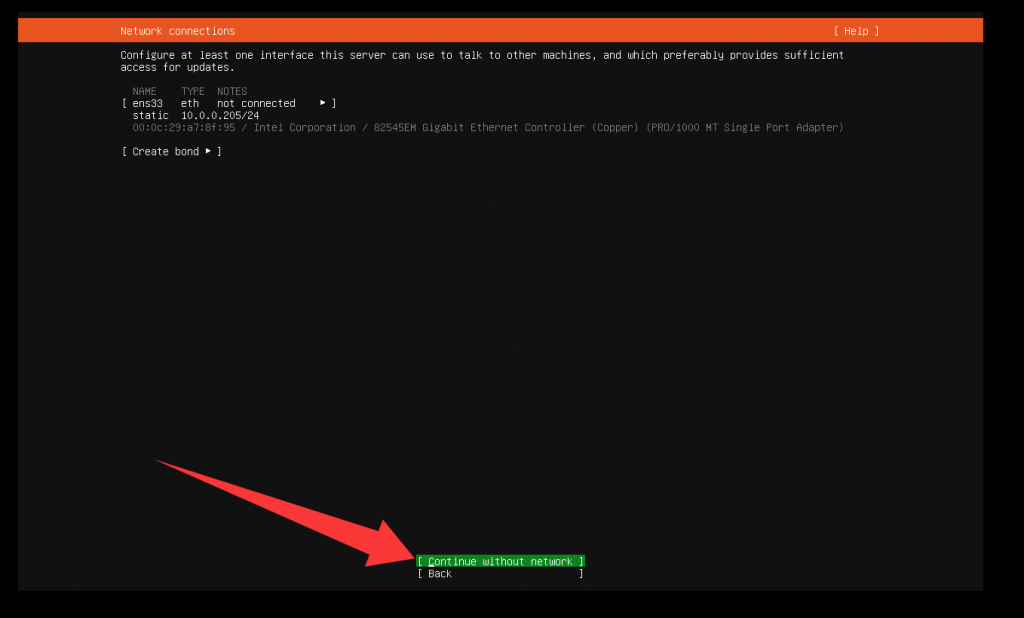Viewport: 1024px width, 618px height.
Task: Click the NOTES column header
Action: [232, 91]
